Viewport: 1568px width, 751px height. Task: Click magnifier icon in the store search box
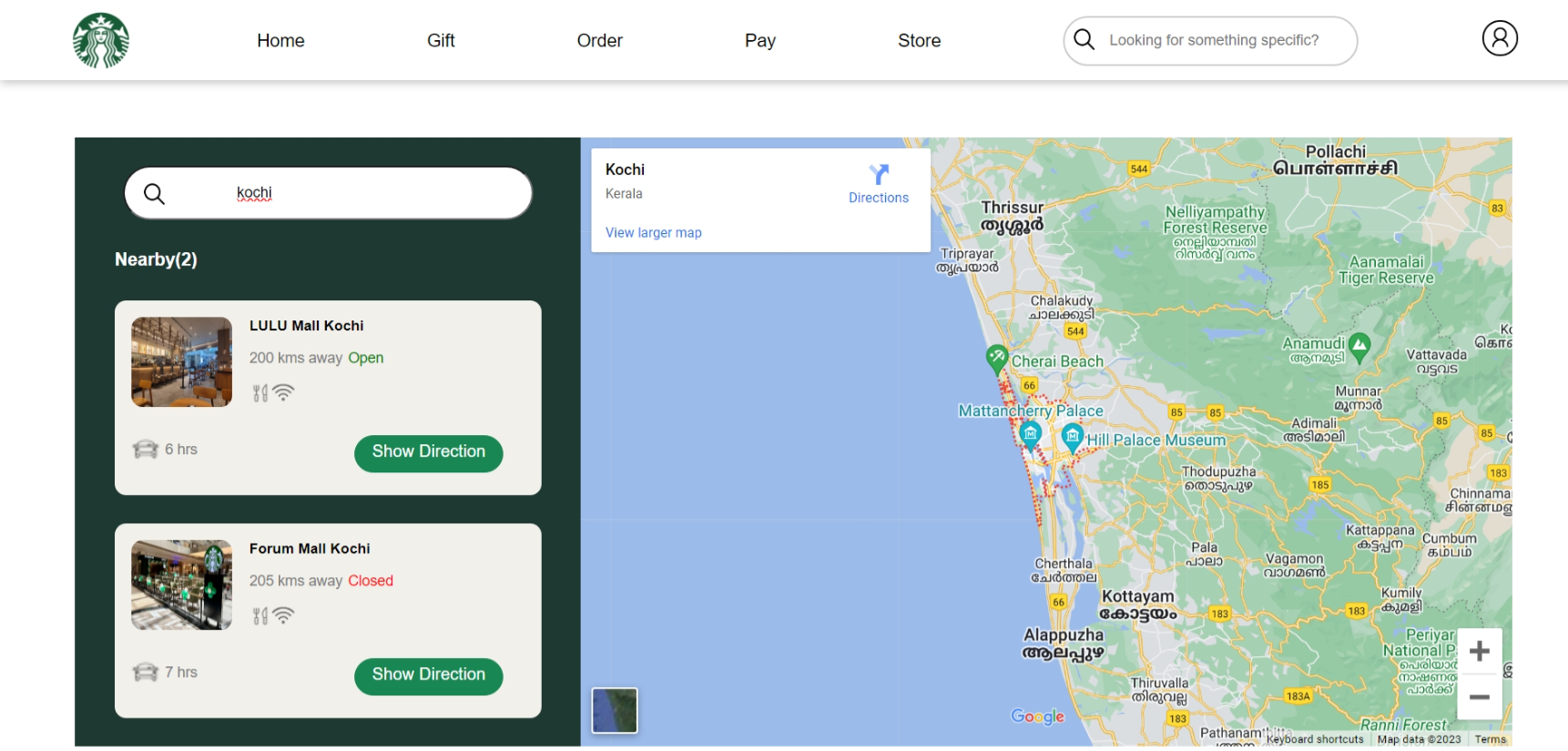(155, 194)
